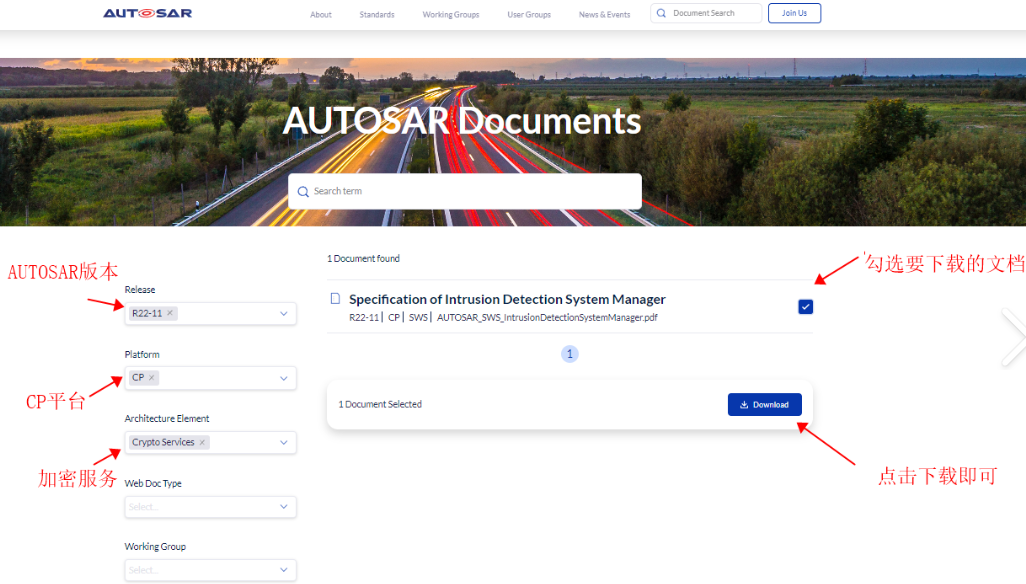Click the magnifier icon in Search term box
The height and width of the screenshot is (584, 1026).
point(303,192)
